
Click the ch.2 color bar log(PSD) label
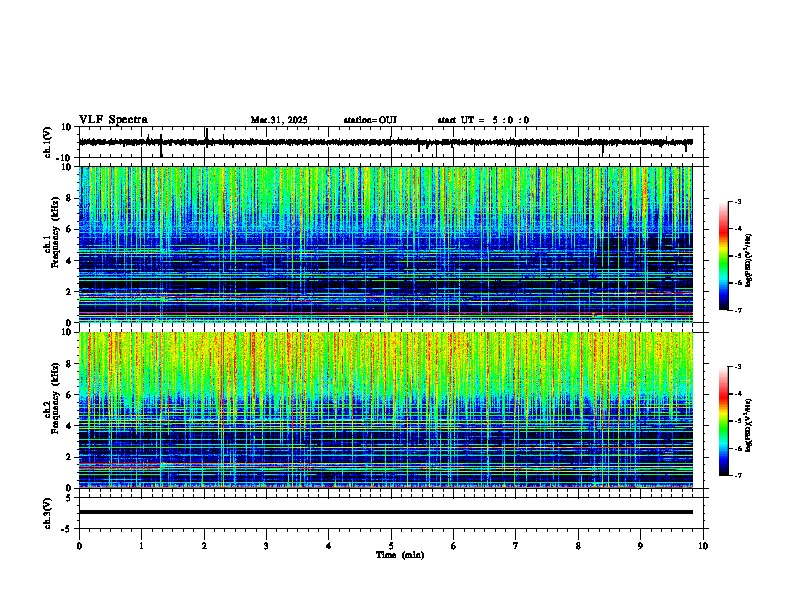(x=748, y=425)
